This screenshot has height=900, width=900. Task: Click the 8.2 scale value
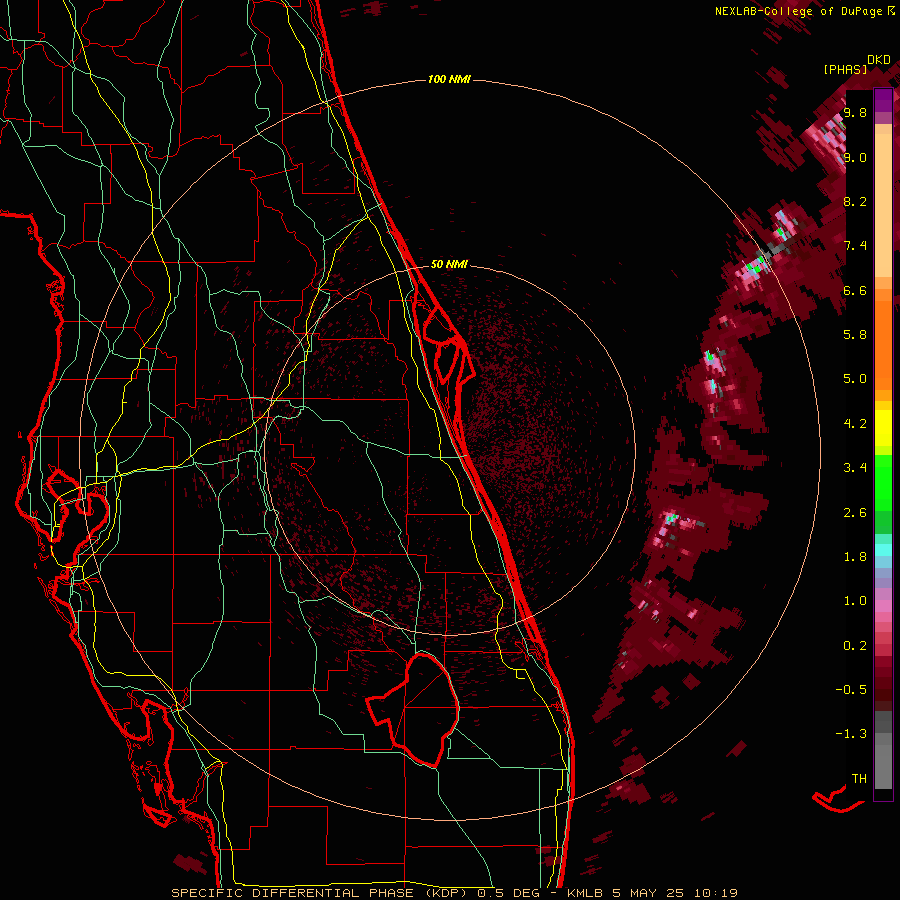coord(855,201)
